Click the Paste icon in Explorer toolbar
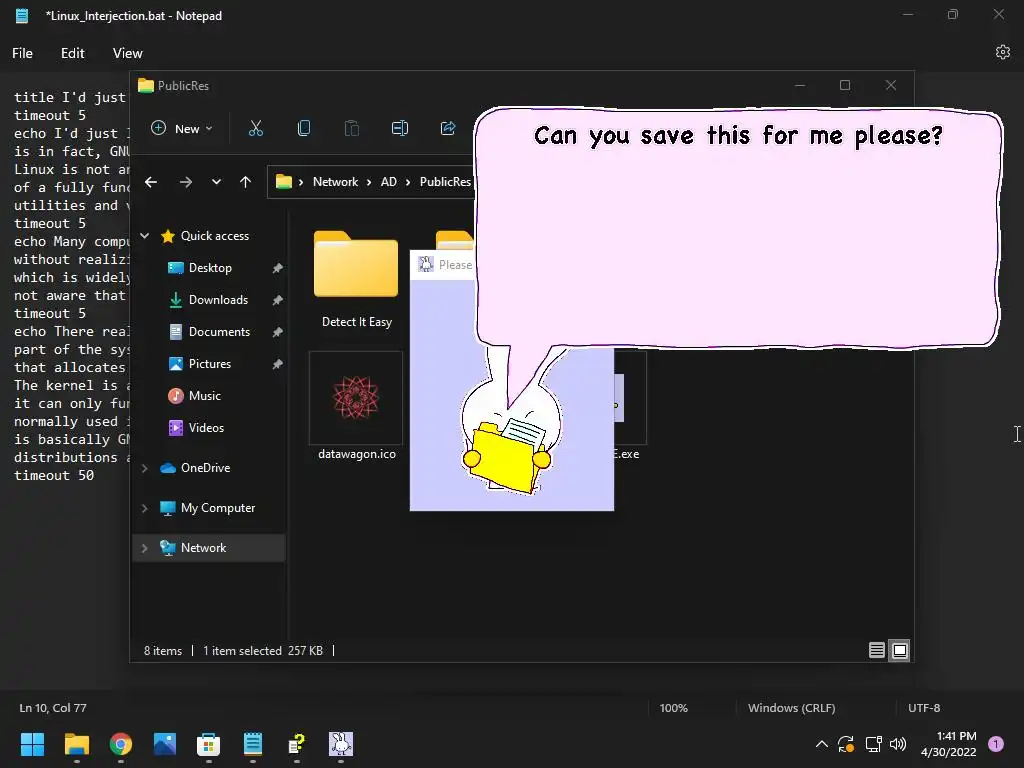The height and width of the screenshot is (768, 1024). 351,129
